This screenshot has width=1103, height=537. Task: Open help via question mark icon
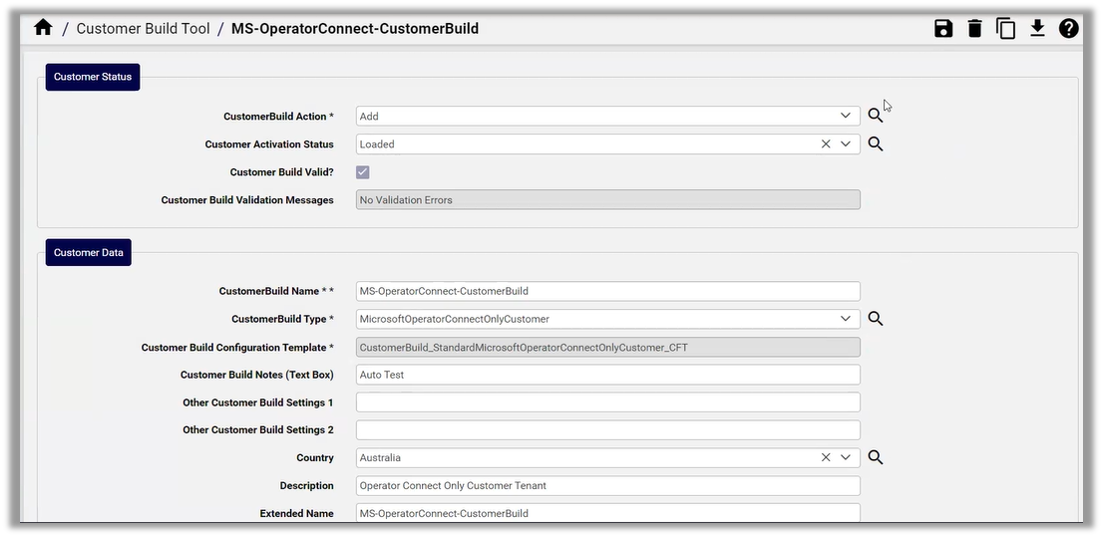pos(1069,29)
